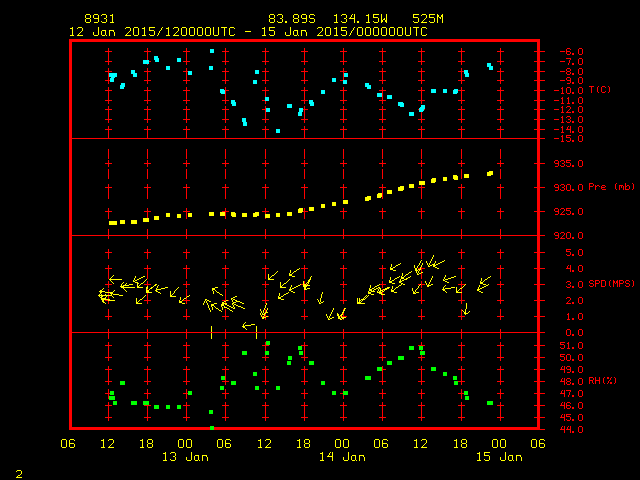Click the T(C) temperature axis label

pyautogui.click(x=600, y=89)
